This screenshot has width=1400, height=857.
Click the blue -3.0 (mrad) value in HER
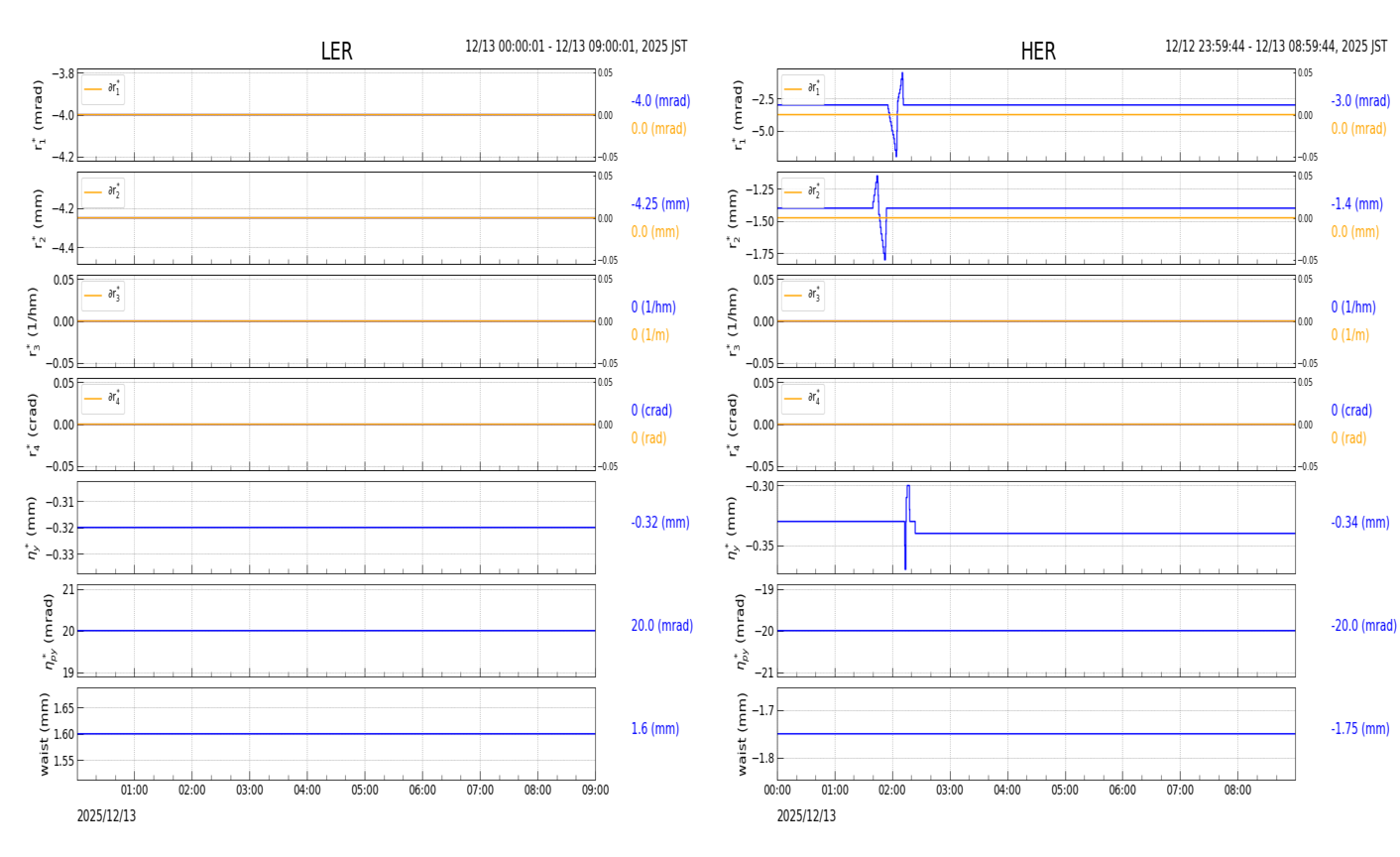(x=1360, y=101)
